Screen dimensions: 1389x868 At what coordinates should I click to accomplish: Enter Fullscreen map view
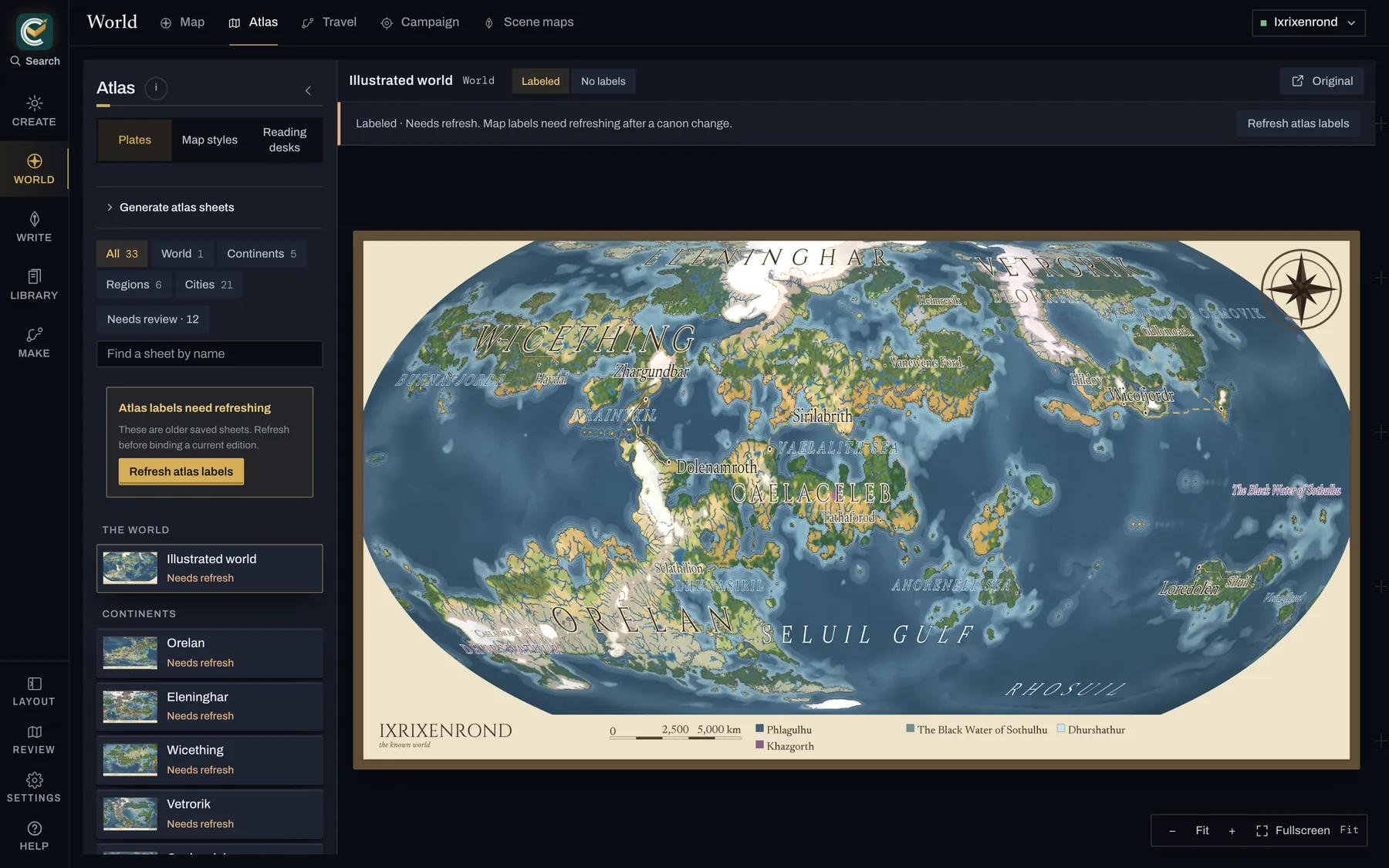(x=1293, y=831)
